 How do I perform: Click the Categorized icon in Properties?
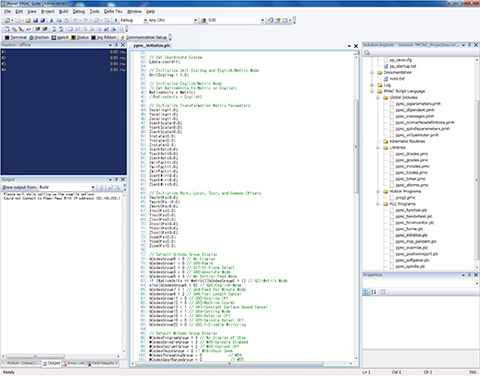(366, 292)
